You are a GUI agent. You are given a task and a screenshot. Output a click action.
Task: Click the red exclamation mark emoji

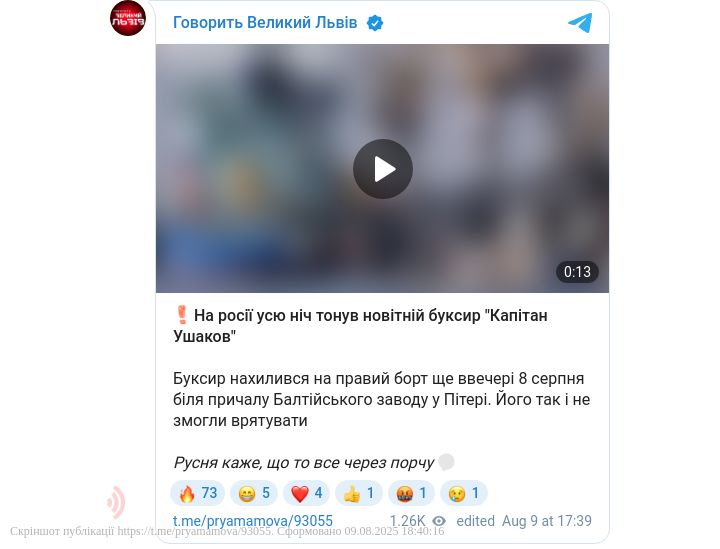click(182, 315)
